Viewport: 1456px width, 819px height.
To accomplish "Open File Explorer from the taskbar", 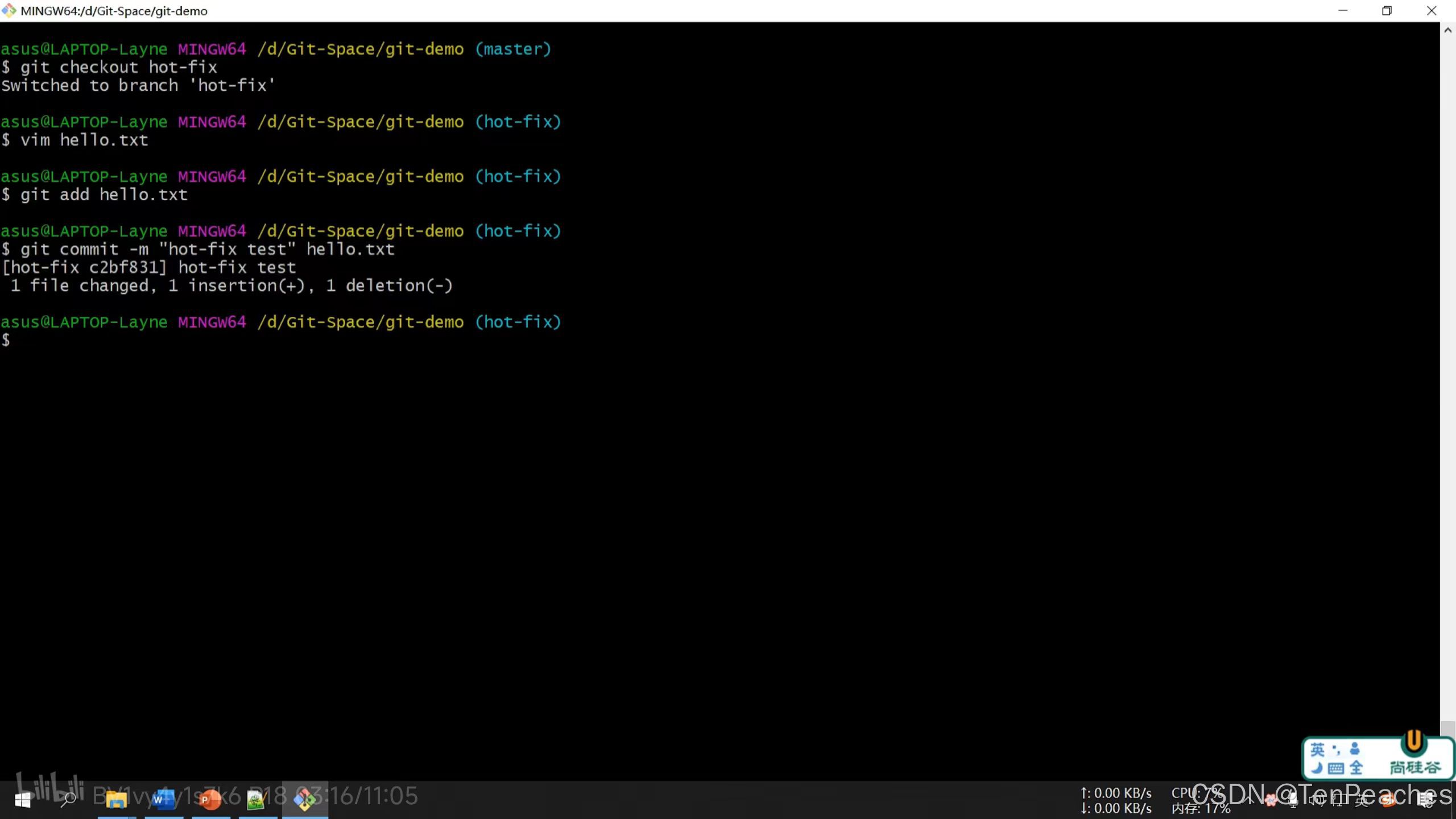I will [116, 800].
